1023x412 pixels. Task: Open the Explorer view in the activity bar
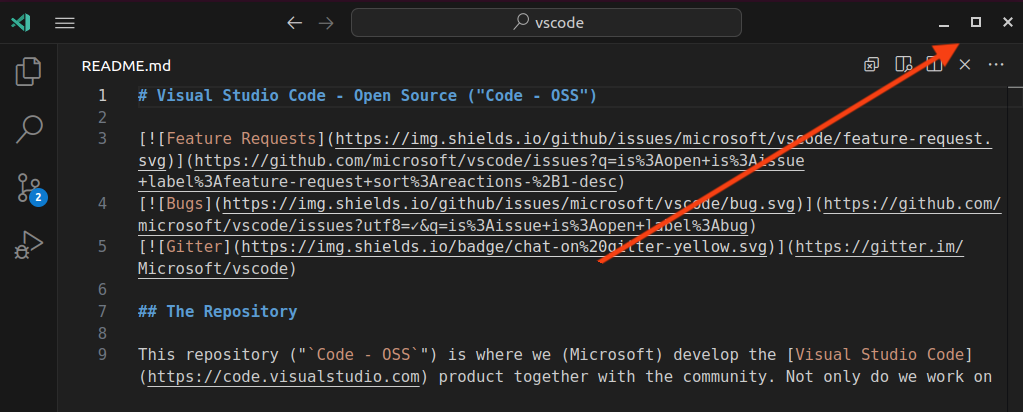click(x=29, y=71)
